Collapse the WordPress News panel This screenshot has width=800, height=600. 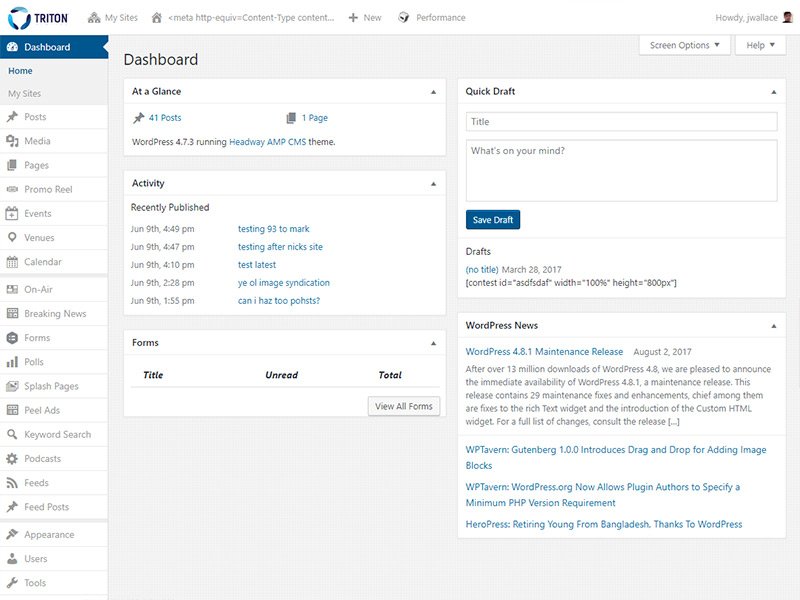773,326
